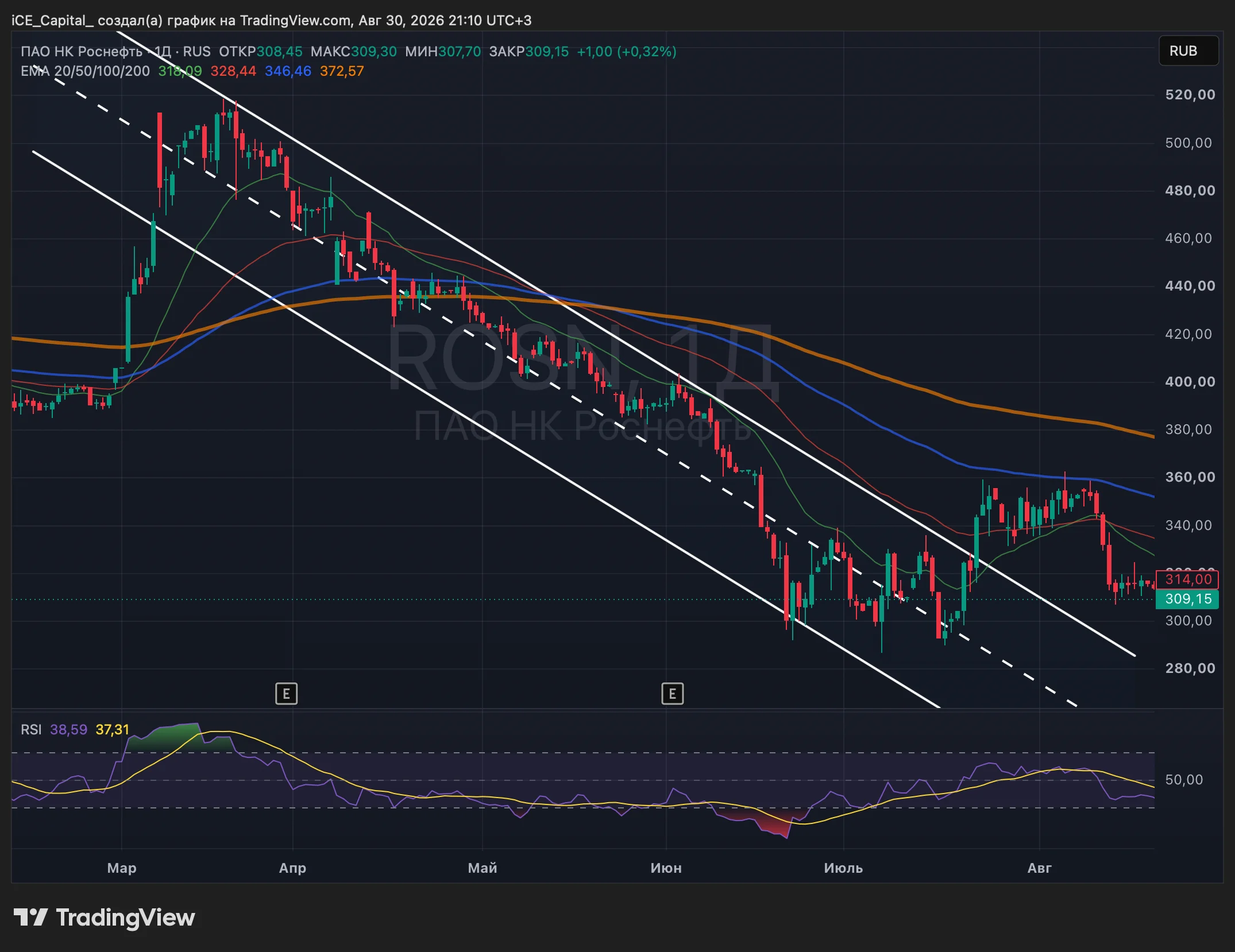Click the 380,00 price axis label
This screenshot has height=952, width=1235.
pos(1188,429)
